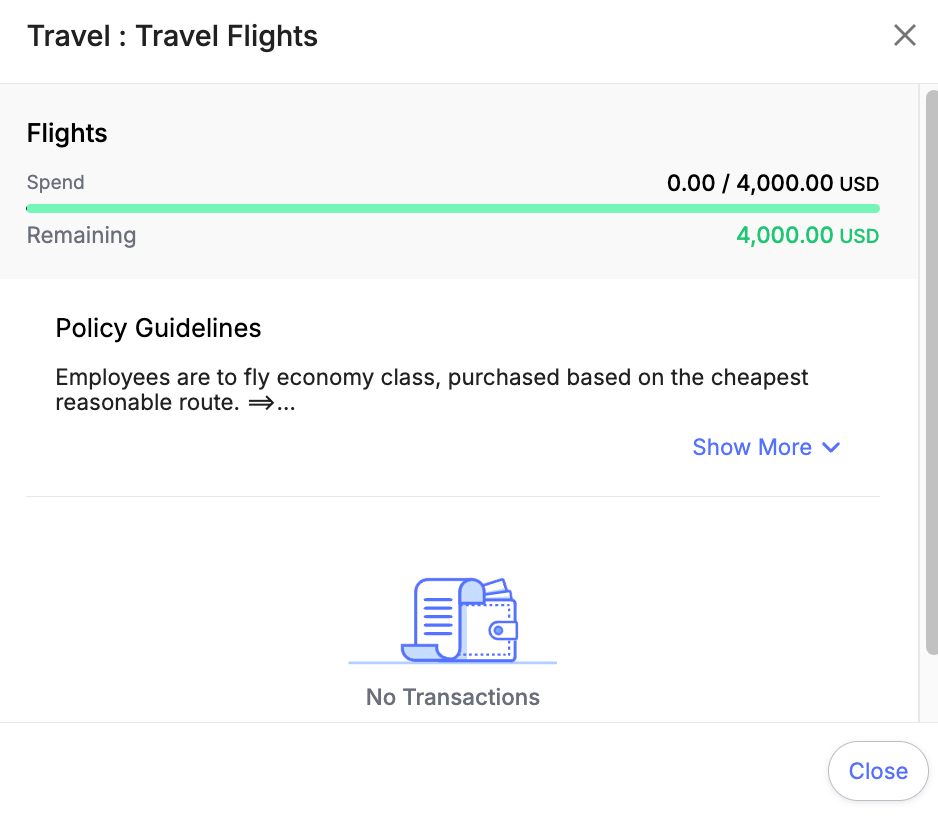The height and width of the screenshot is (818, 938).
Task: Click the receipt scroll in the illustration
Action: coord(441,620)
